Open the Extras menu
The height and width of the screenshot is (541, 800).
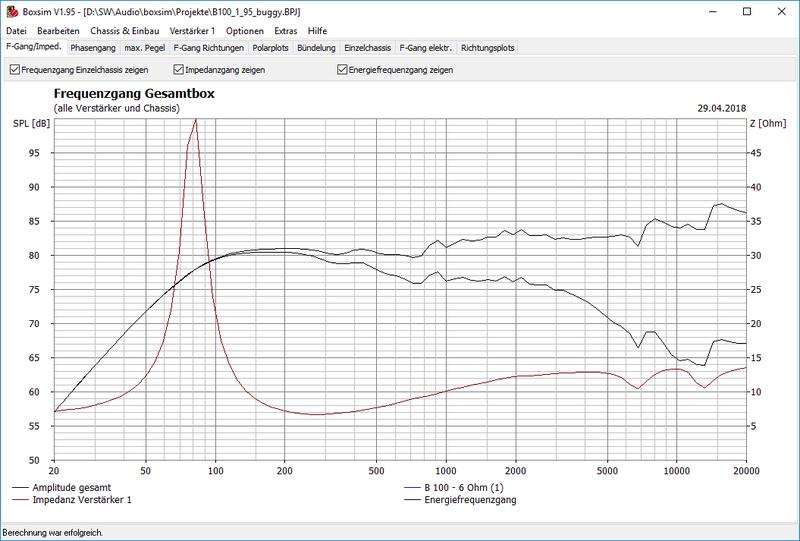point(286,31)
